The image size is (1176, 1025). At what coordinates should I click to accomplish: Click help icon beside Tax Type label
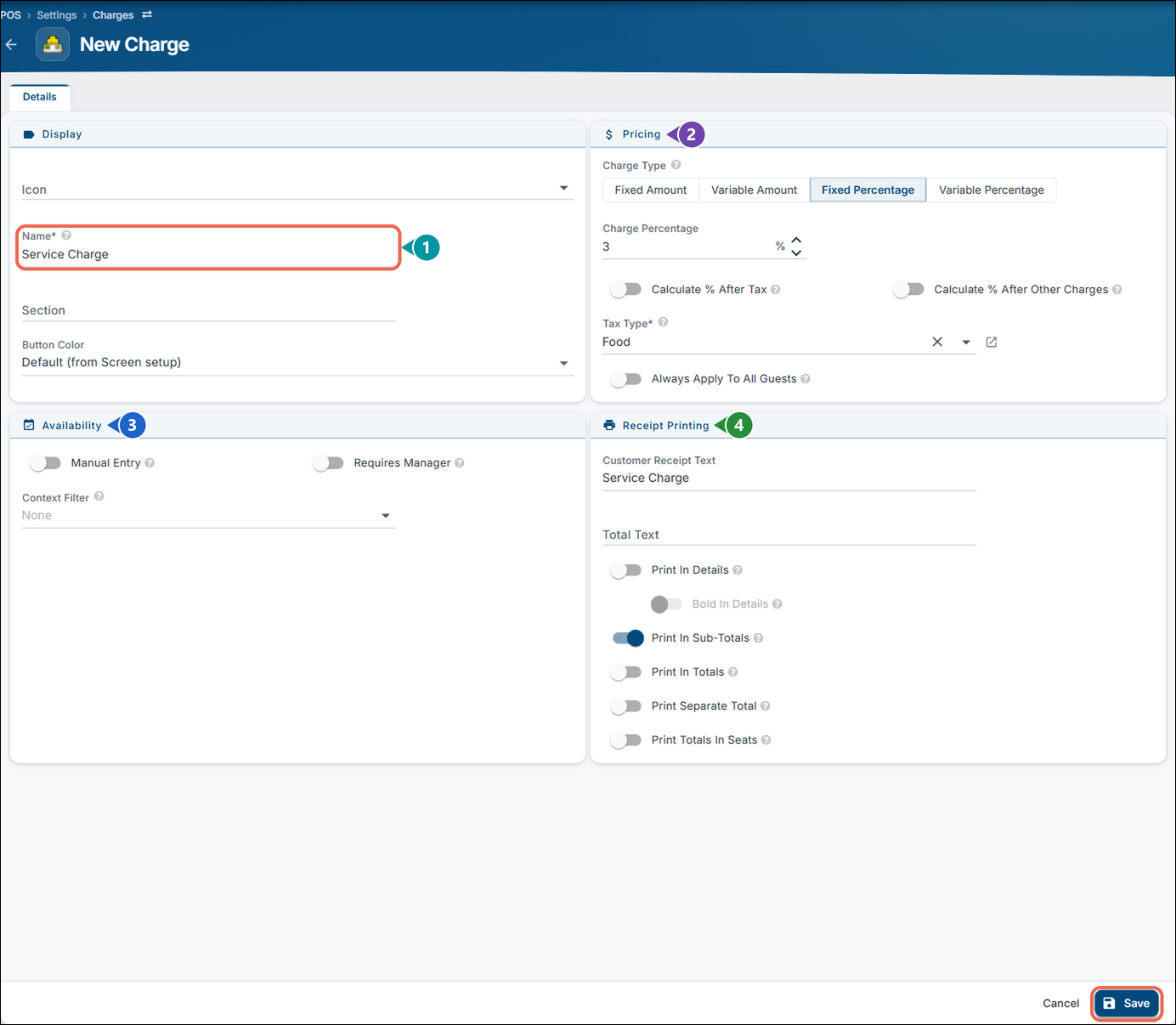coord(664,322)
